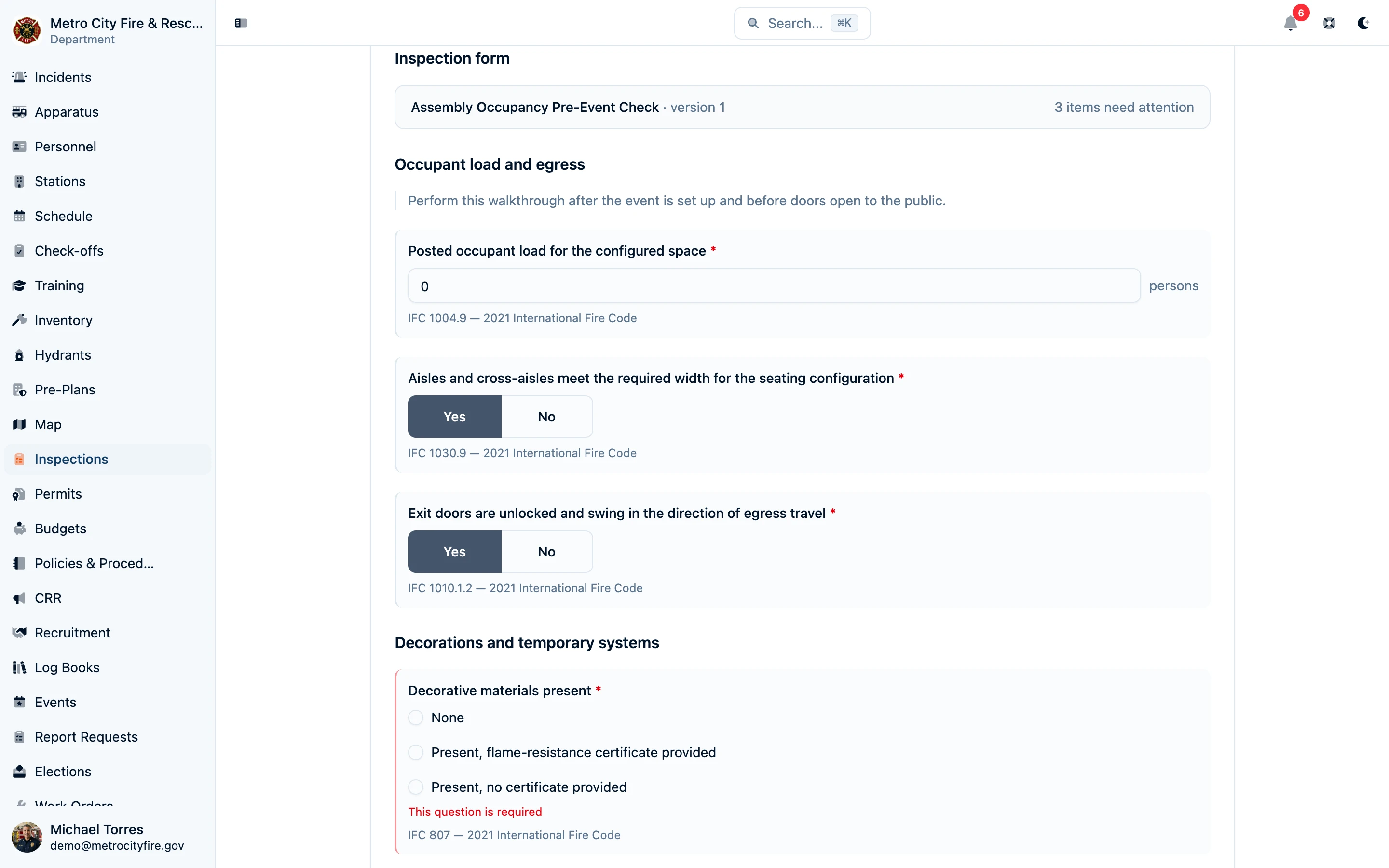Open the Events page link
1389x868 pixels.
coord(108,702)
